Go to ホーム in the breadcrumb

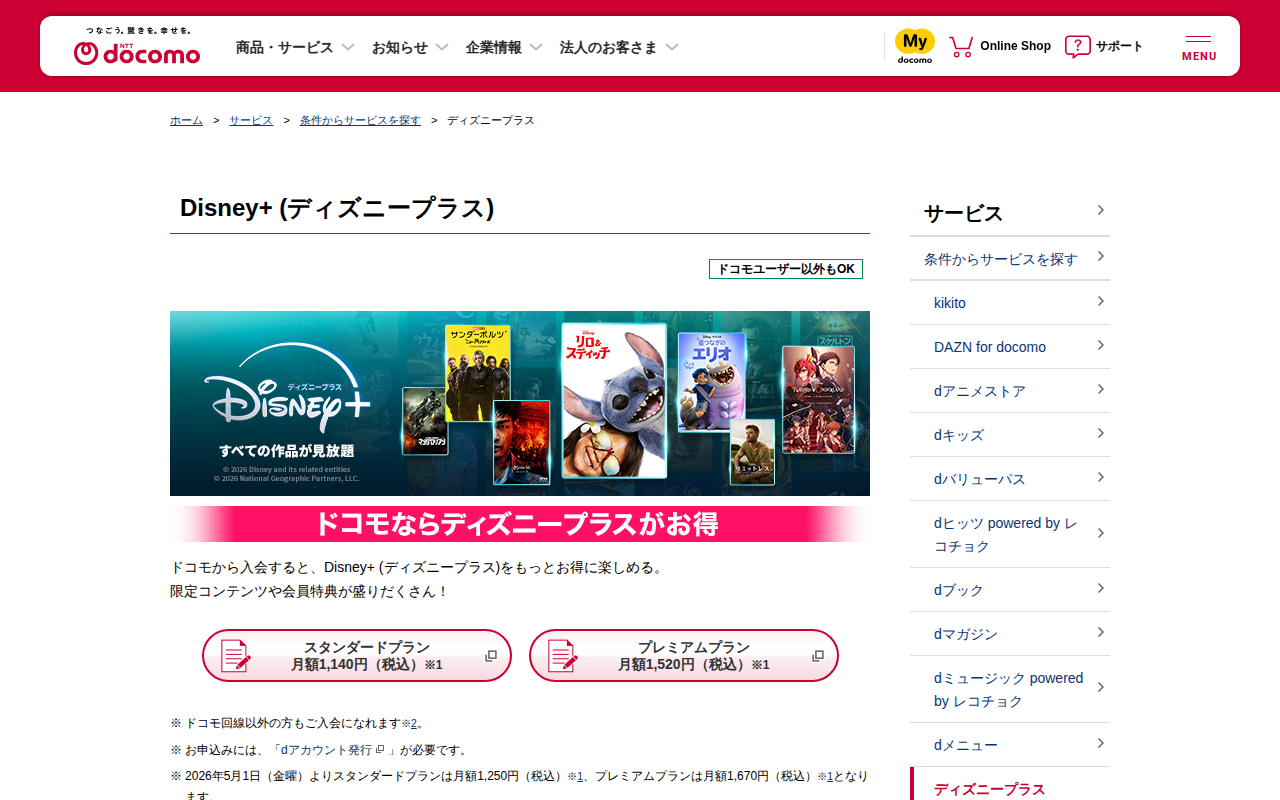click(186, 120)
